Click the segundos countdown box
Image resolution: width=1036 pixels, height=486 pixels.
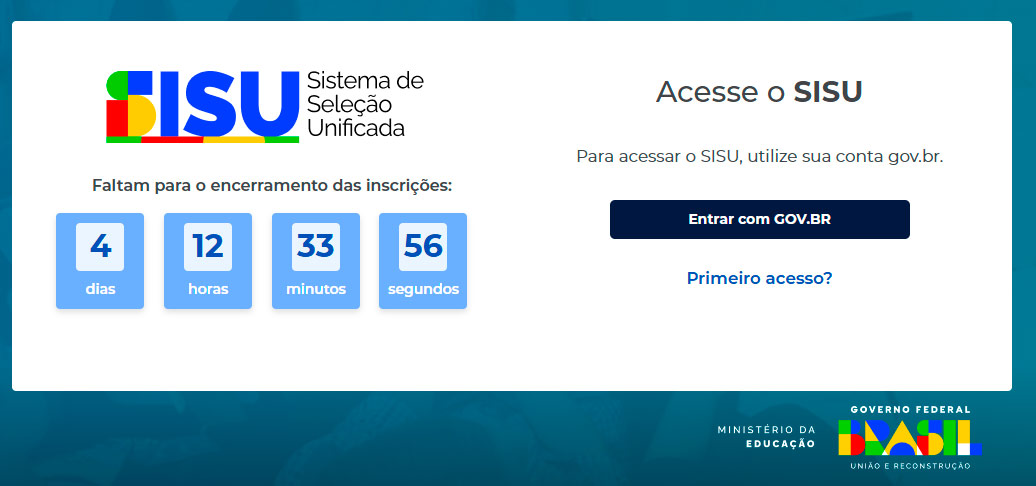[423, 261]
